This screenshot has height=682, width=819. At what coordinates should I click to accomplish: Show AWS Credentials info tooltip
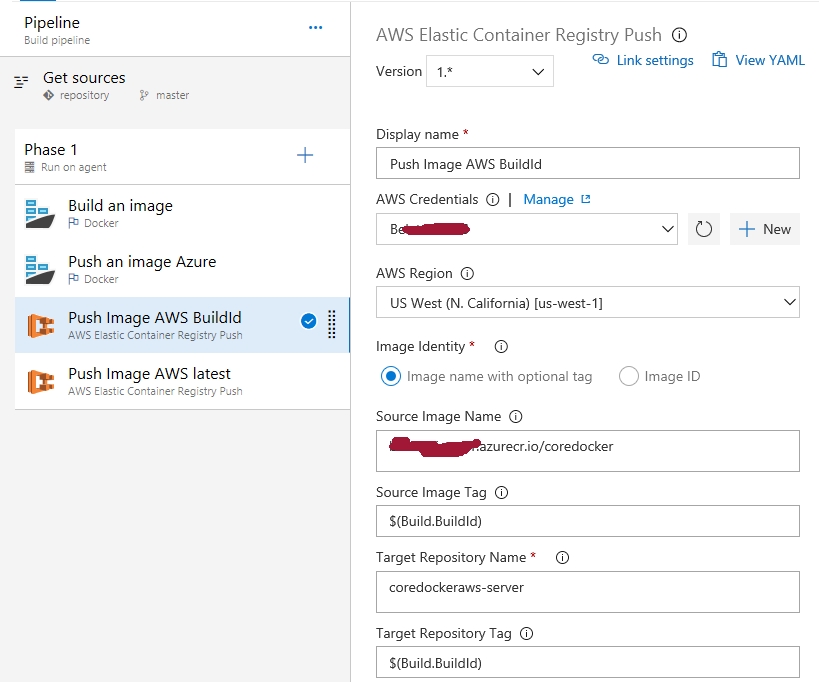(x=493, y=199)
